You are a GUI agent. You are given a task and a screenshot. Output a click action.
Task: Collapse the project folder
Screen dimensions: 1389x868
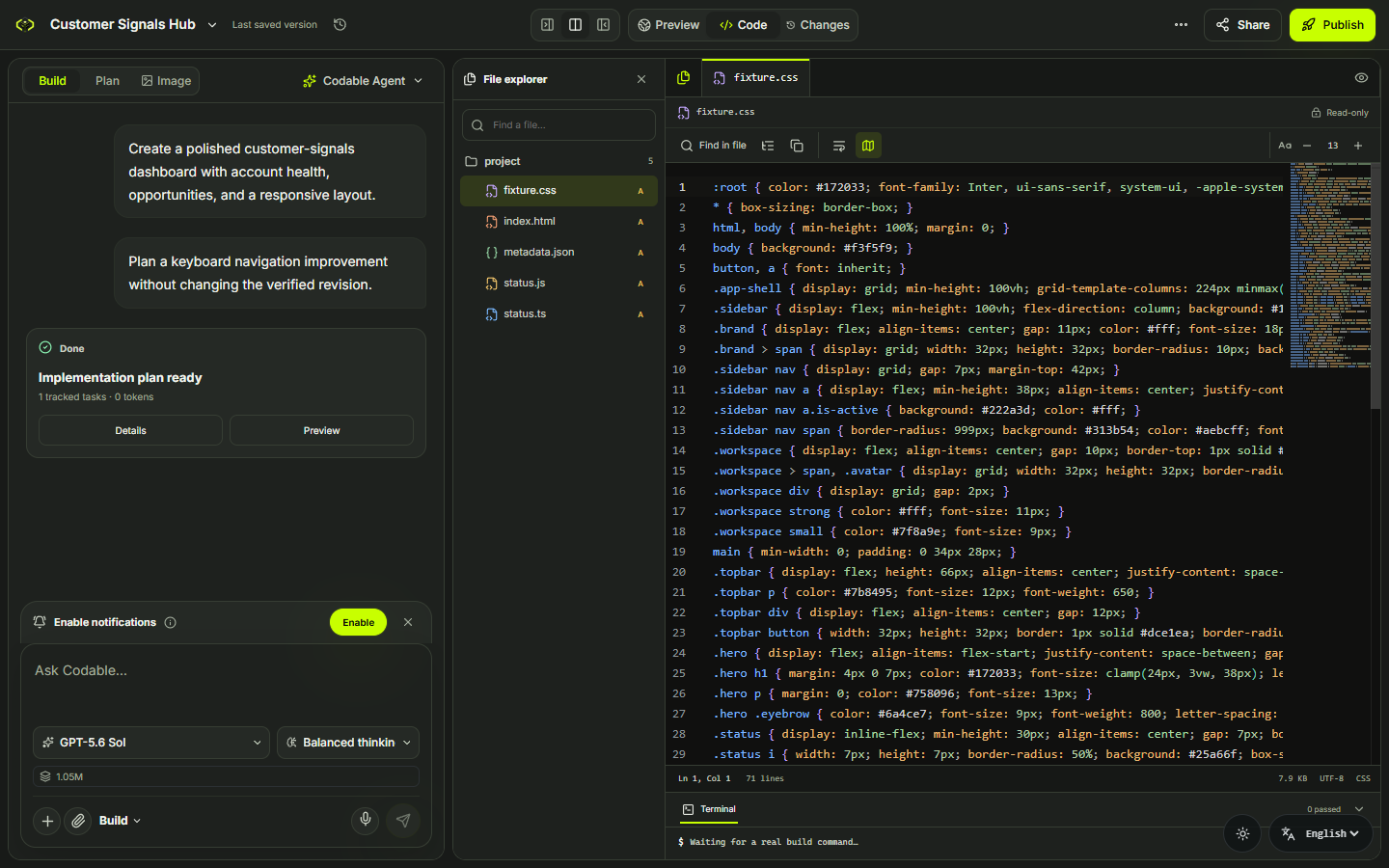558,161
